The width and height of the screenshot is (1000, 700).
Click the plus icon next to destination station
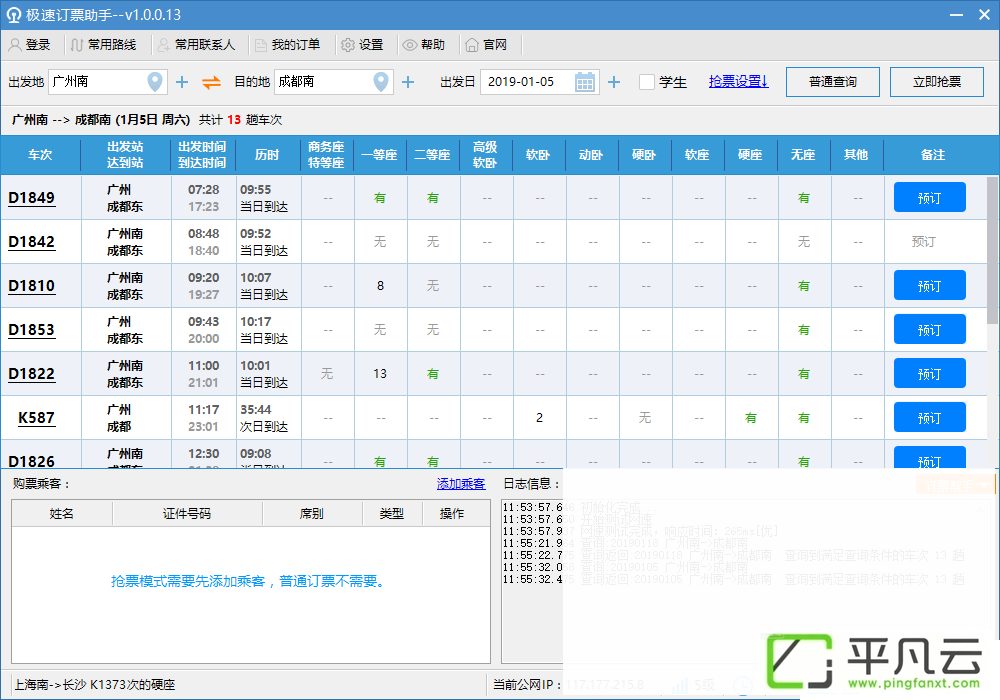point(408,82)
